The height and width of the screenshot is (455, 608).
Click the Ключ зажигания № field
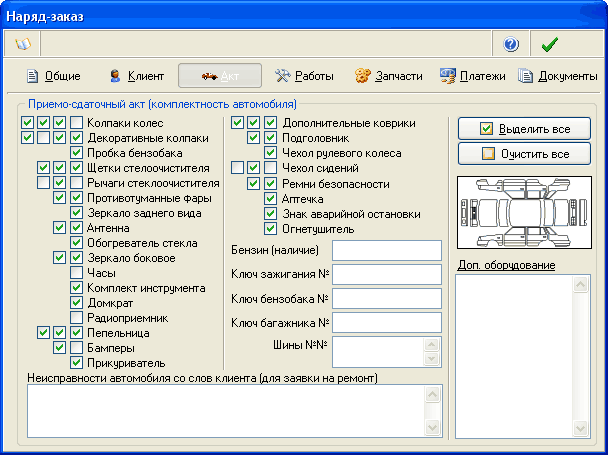386,274
